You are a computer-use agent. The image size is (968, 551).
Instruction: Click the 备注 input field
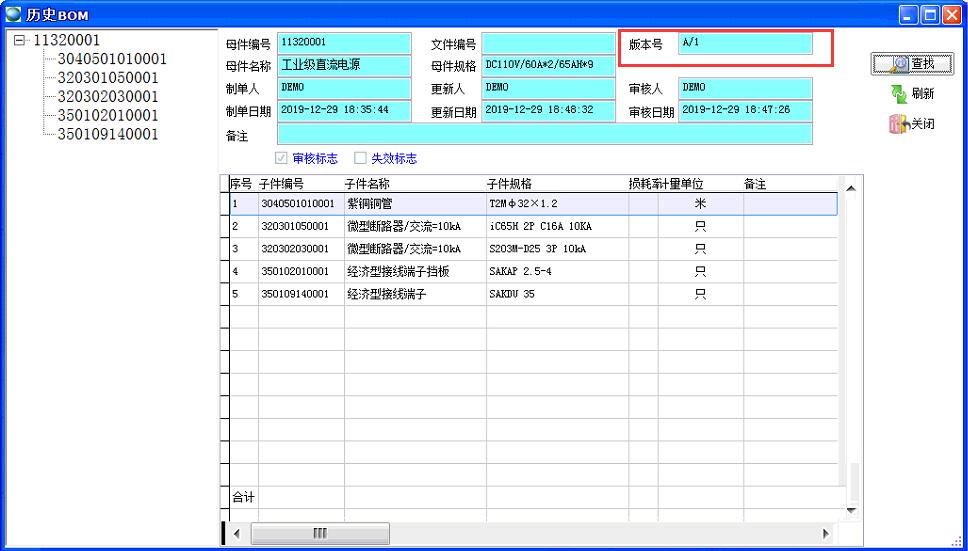tap(544, 134)
